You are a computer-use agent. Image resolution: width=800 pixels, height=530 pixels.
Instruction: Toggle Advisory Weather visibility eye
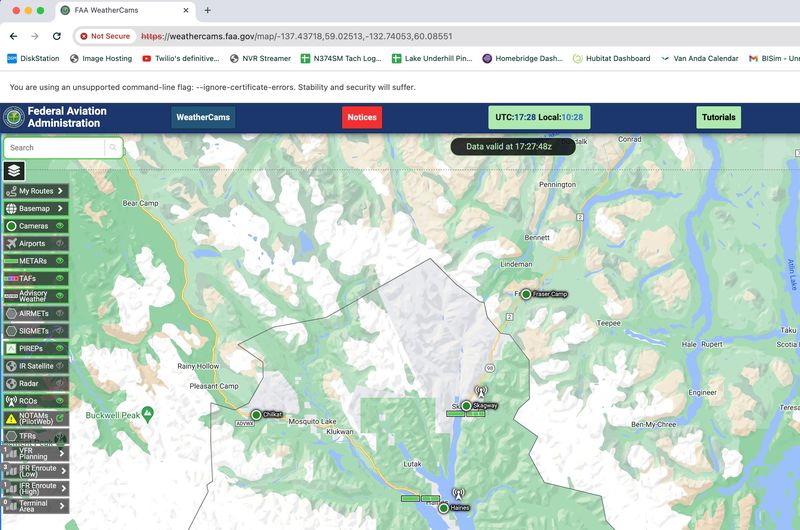60,296
